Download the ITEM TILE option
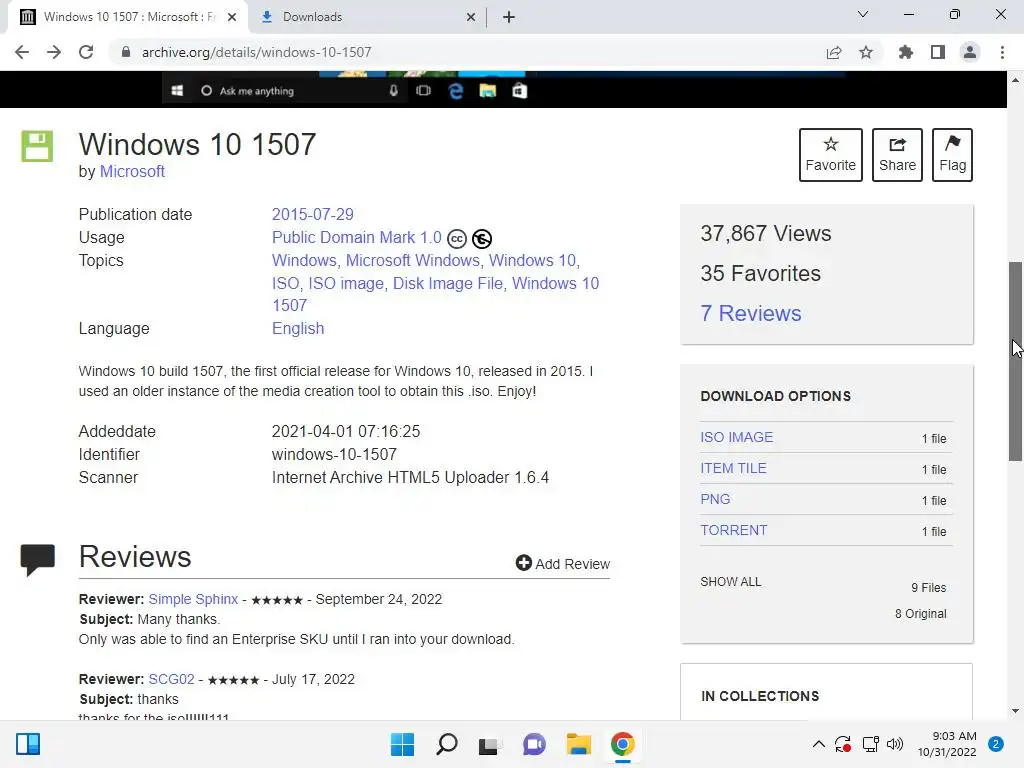Screen dimensions: 1024x768 (733, 468)
